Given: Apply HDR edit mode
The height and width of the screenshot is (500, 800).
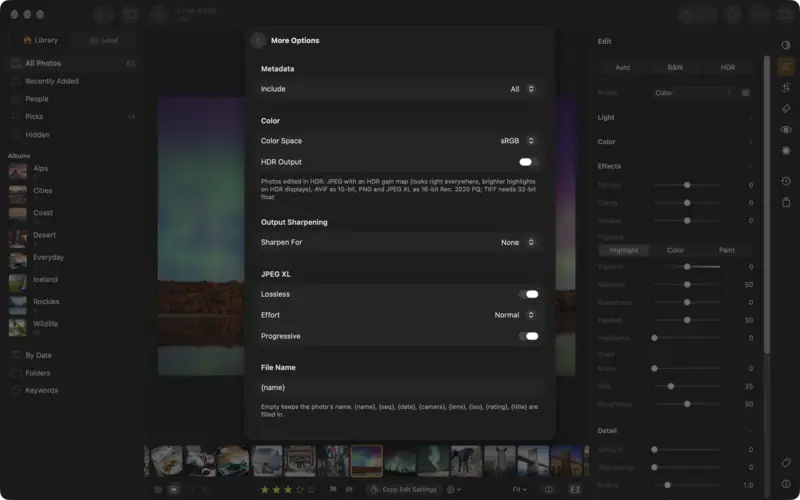Looking at the screenshot, I should (728, 67).
